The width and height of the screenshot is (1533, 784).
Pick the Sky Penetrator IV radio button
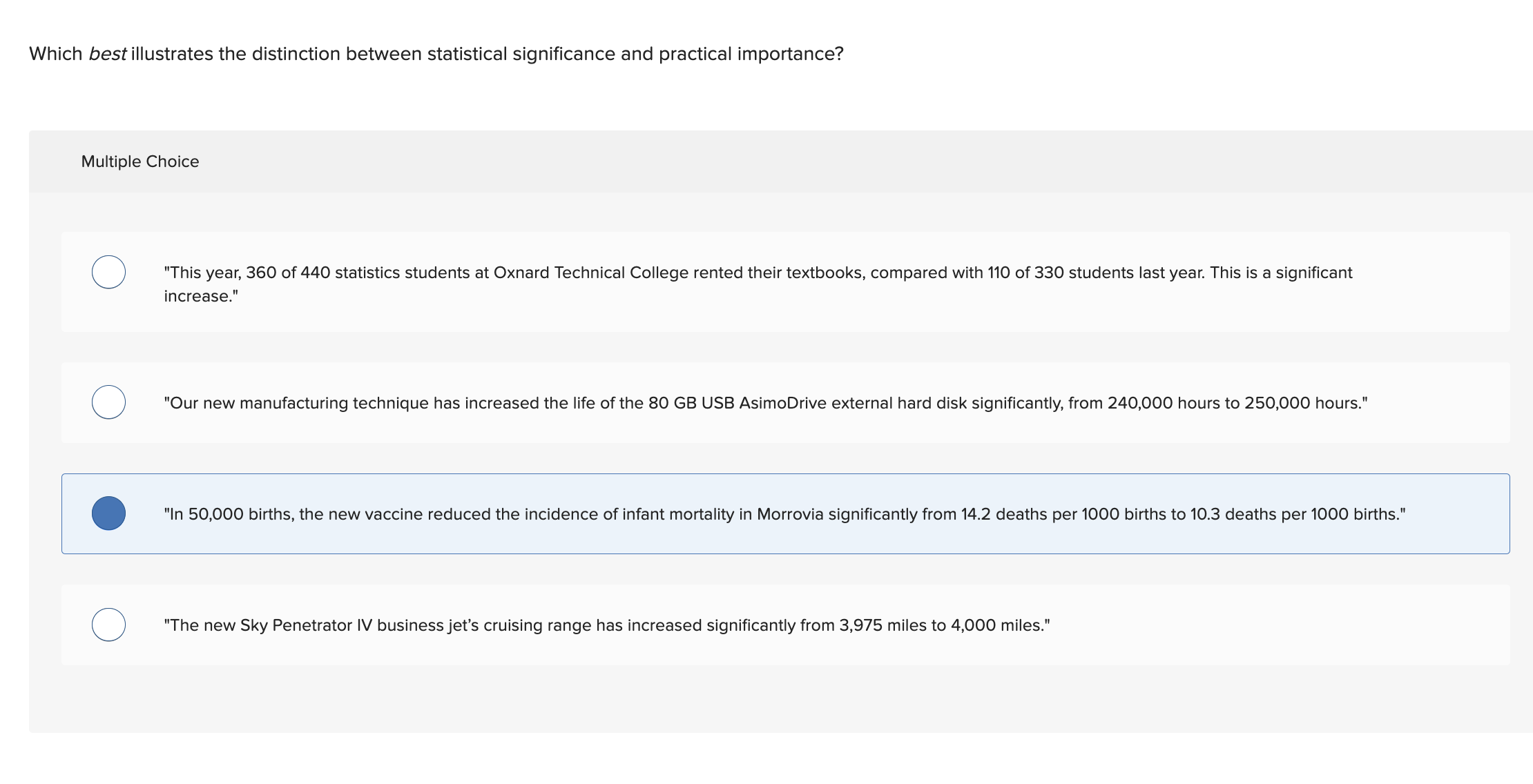point(108,625)
